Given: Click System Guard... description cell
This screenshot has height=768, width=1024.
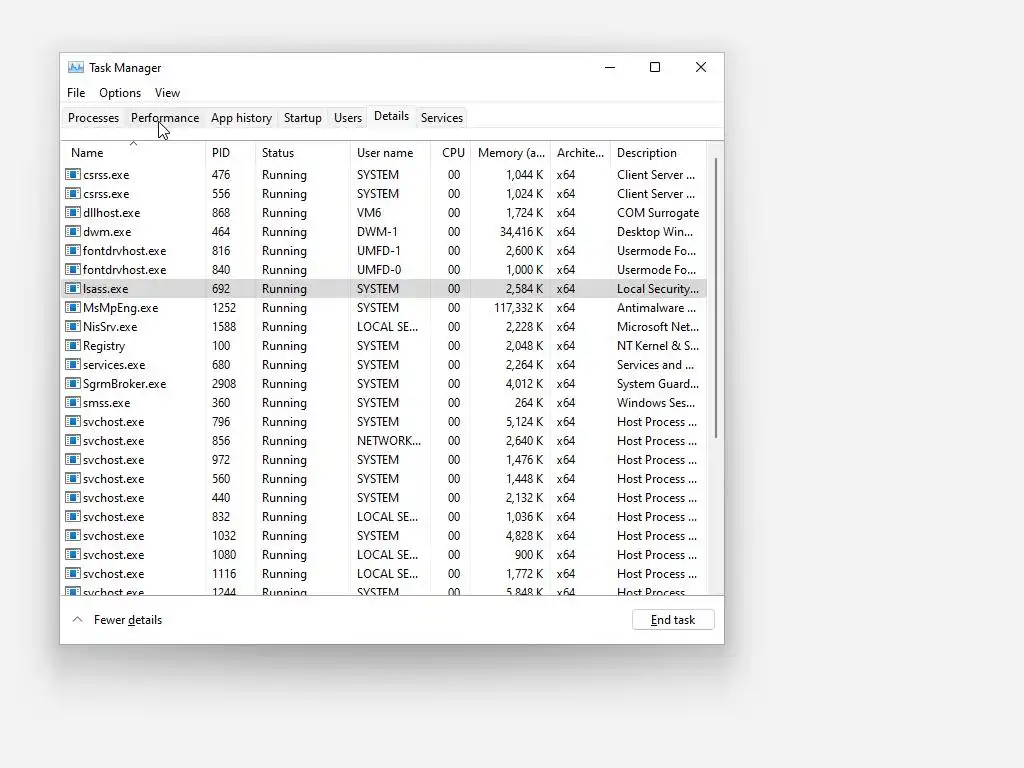Looking at the screenshot, I should (658, 383).
